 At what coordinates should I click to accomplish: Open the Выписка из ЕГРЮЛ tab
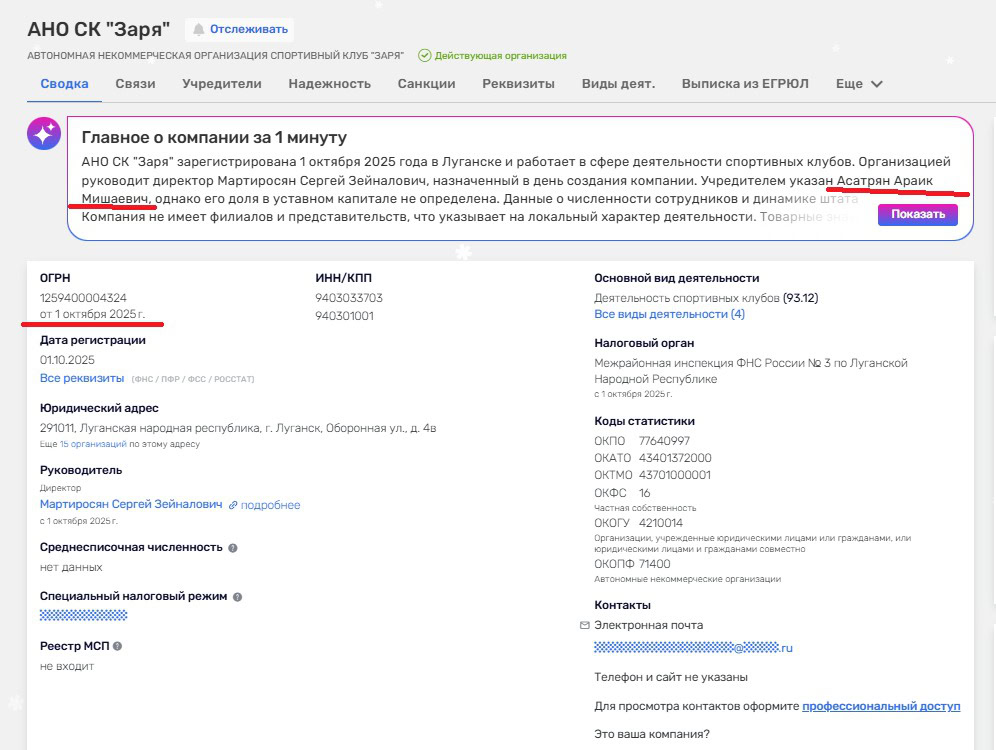(x=745, y=84)
